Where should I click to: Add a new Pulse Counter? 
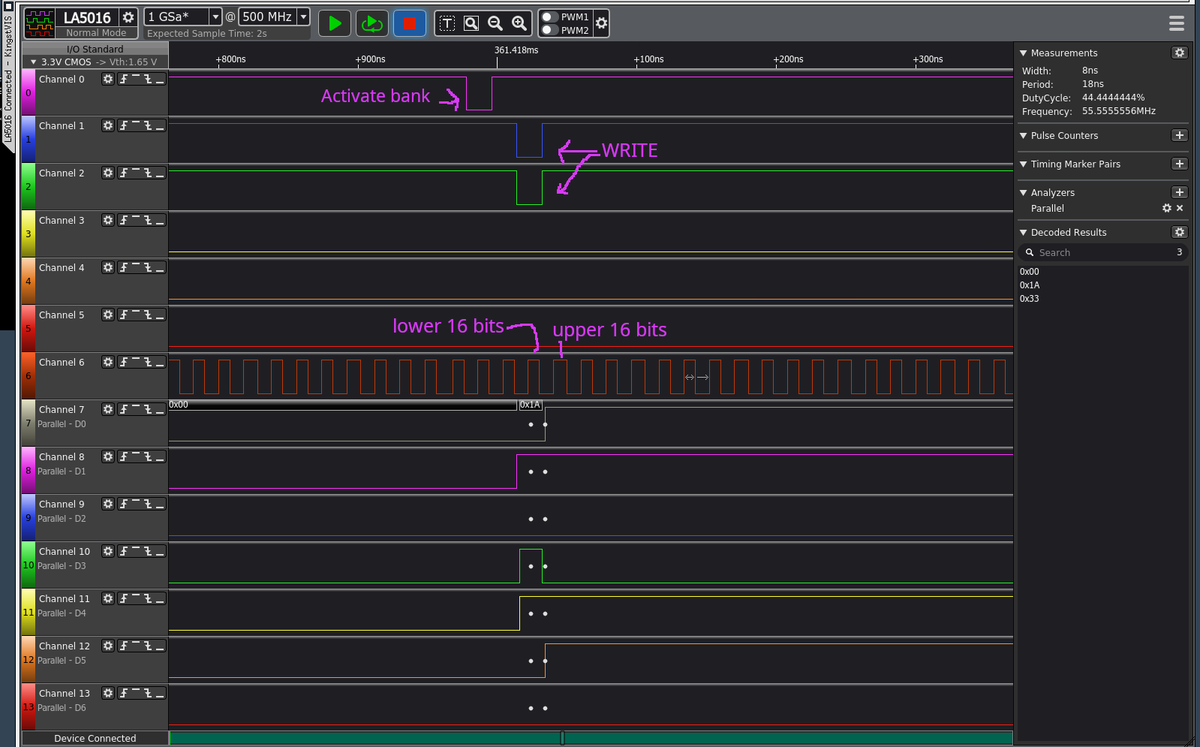[x=1180, y=134]
